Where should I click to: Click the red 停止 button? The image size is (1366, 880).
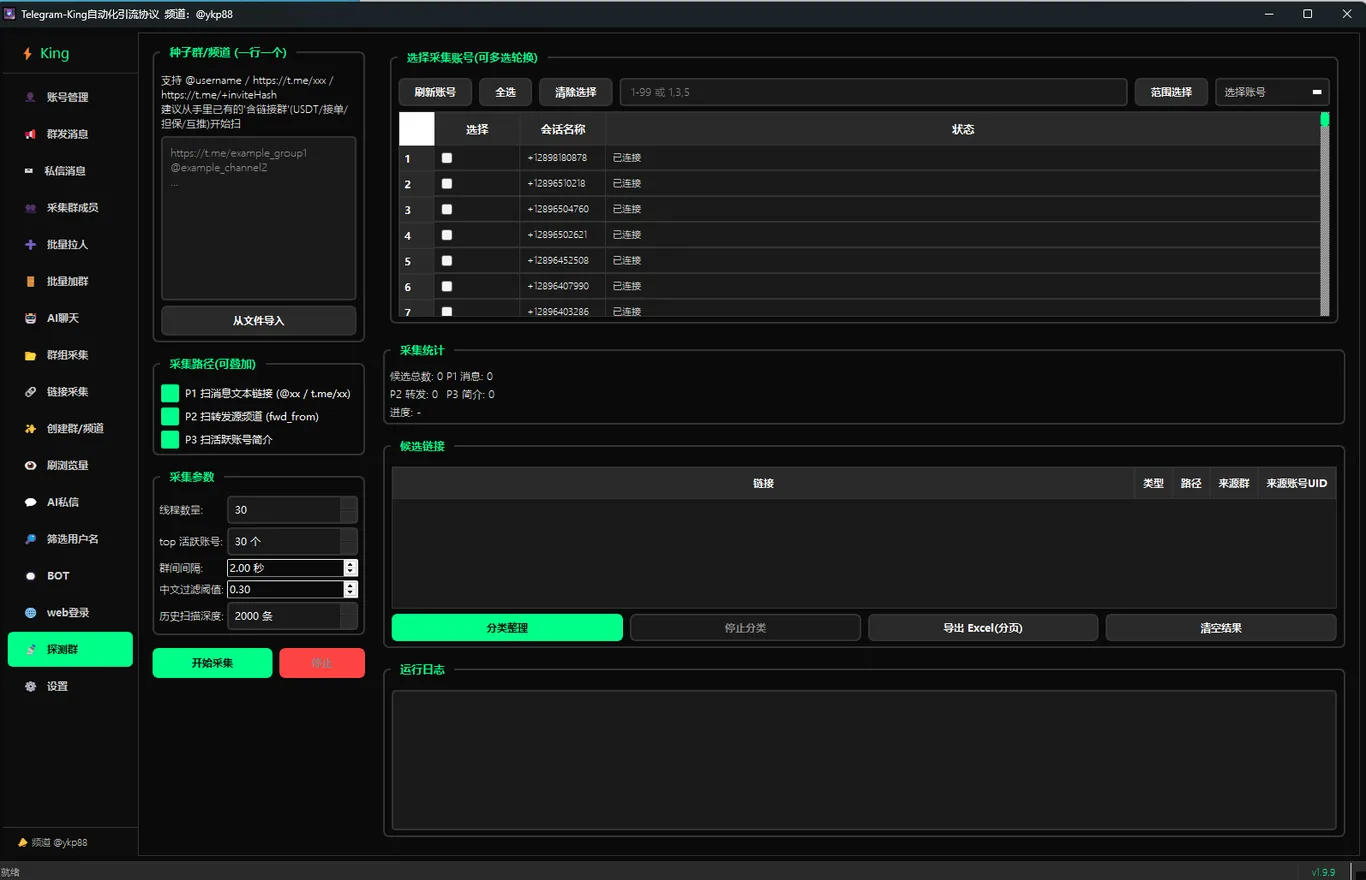click(322, 663)
